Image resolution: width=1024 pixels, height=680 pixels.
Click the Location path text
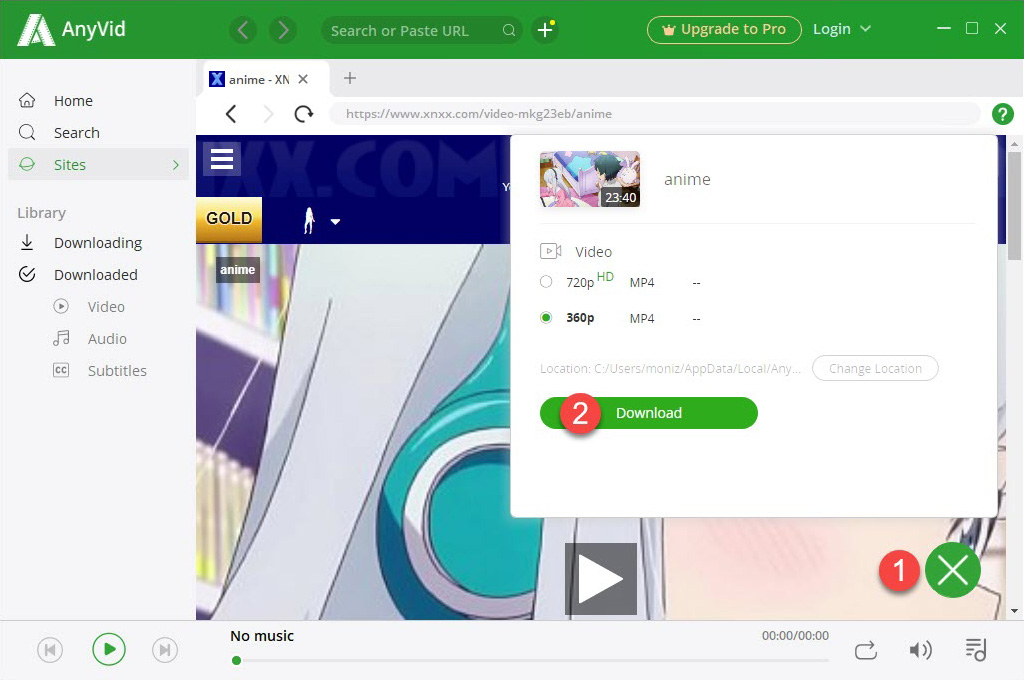[x=670, y=368]
